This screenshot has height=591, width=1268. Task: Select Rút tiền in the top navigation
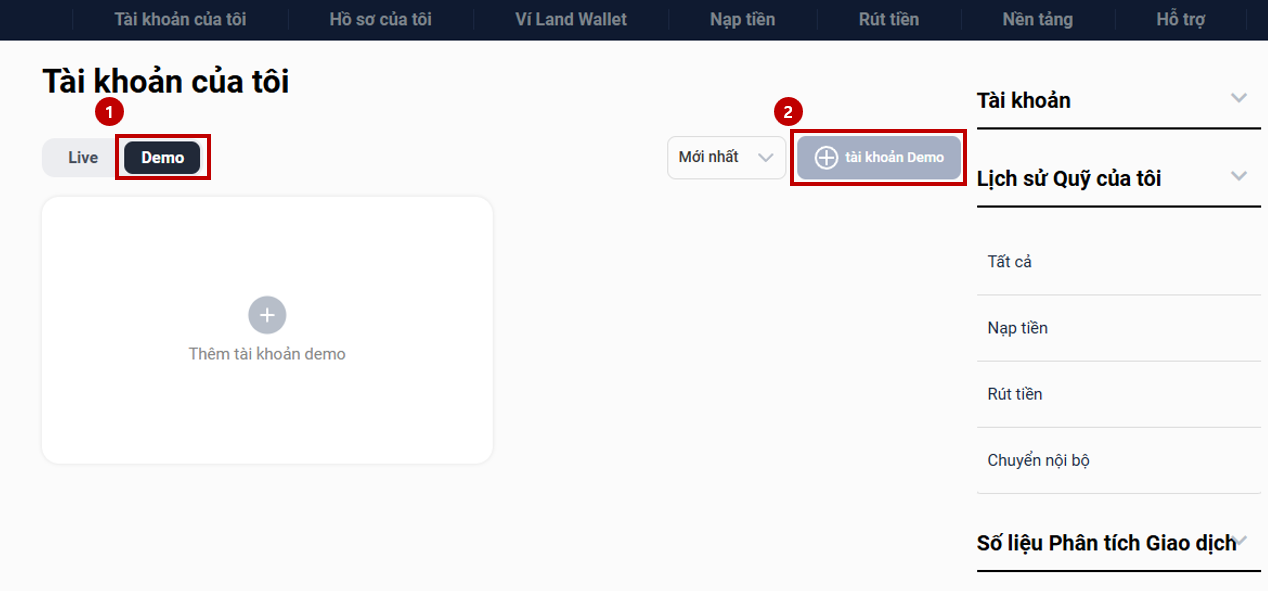(888, 19)
